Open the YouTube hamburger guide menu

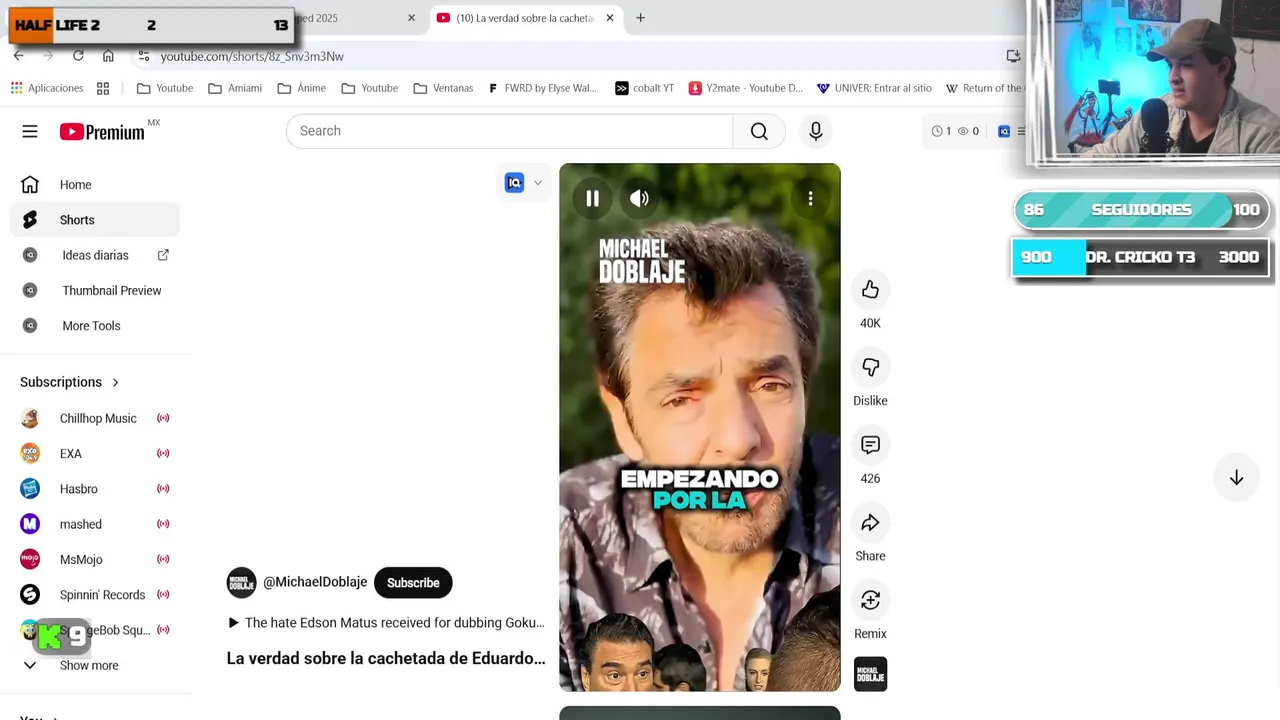[x=30, y=131]
